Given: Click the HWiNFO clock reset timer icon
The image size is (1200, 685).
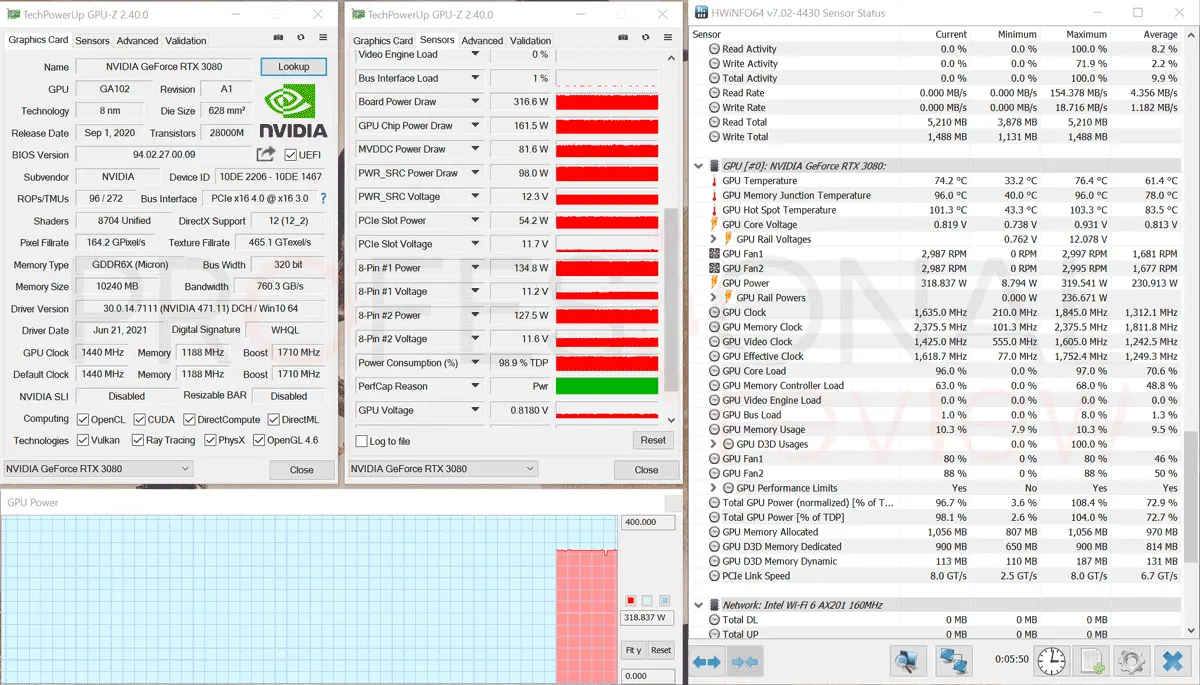Looking at the screenshot, I should click(x=1051, y=661).
